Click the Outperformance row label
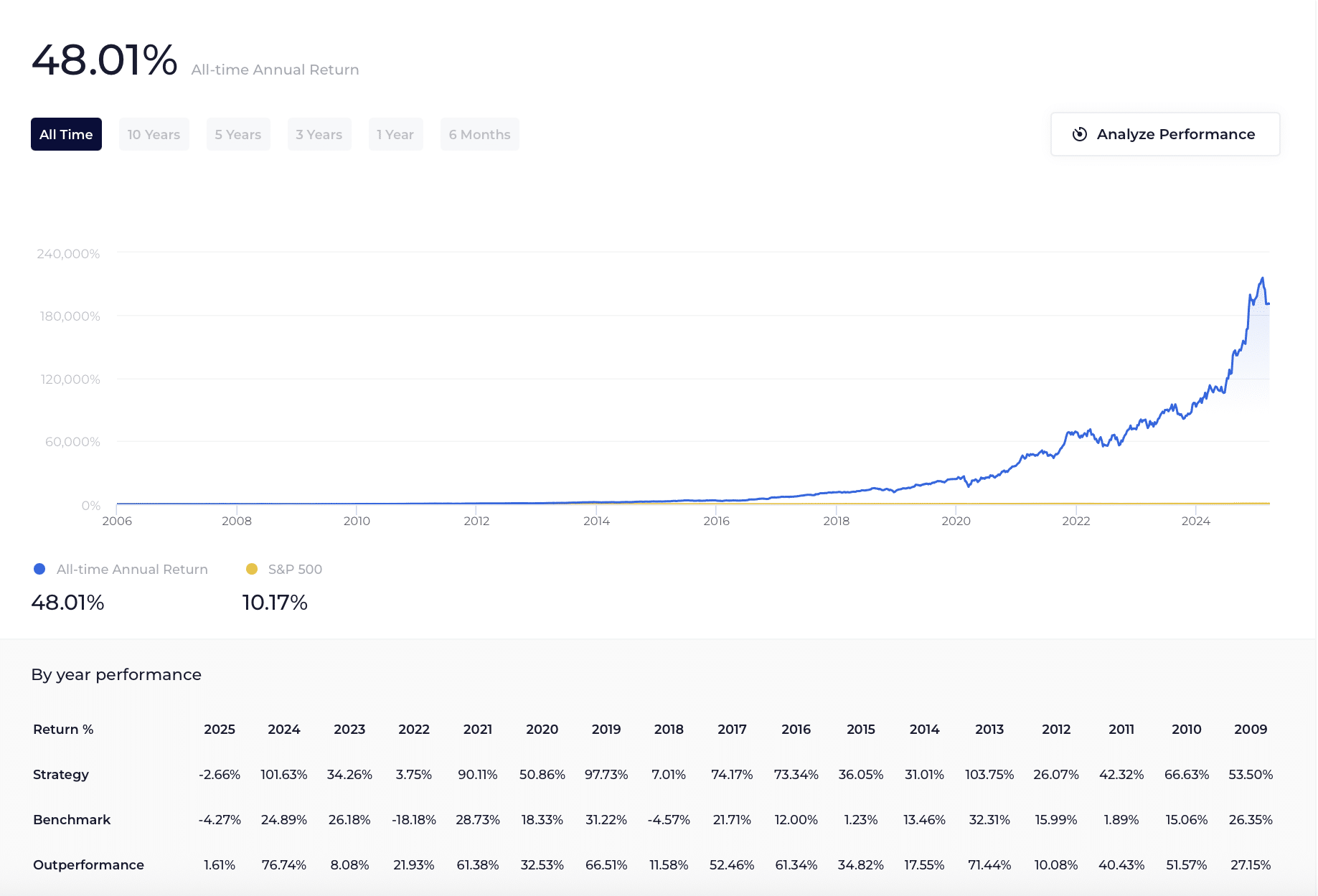The image size is (1318, 896). click(88, 864)
